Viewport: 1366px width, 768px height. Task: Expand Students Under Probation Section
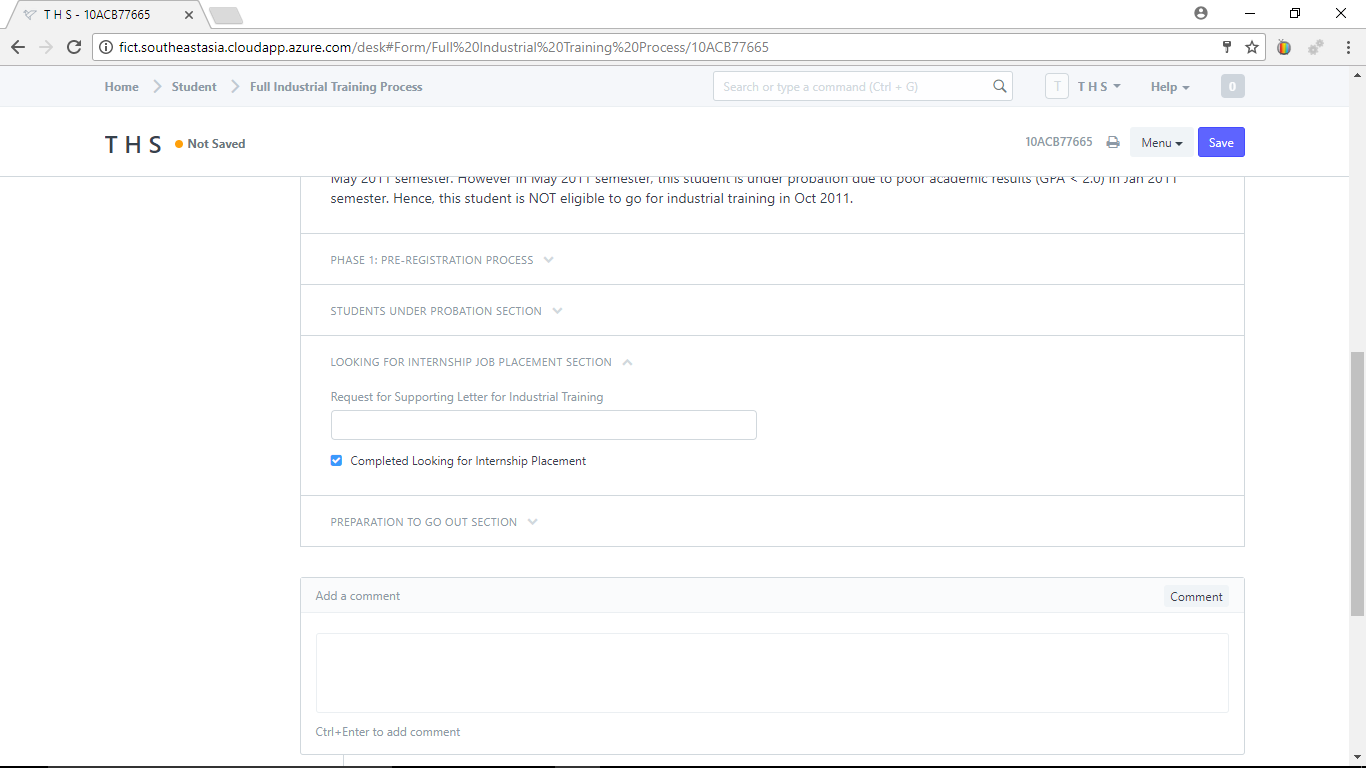447,311
